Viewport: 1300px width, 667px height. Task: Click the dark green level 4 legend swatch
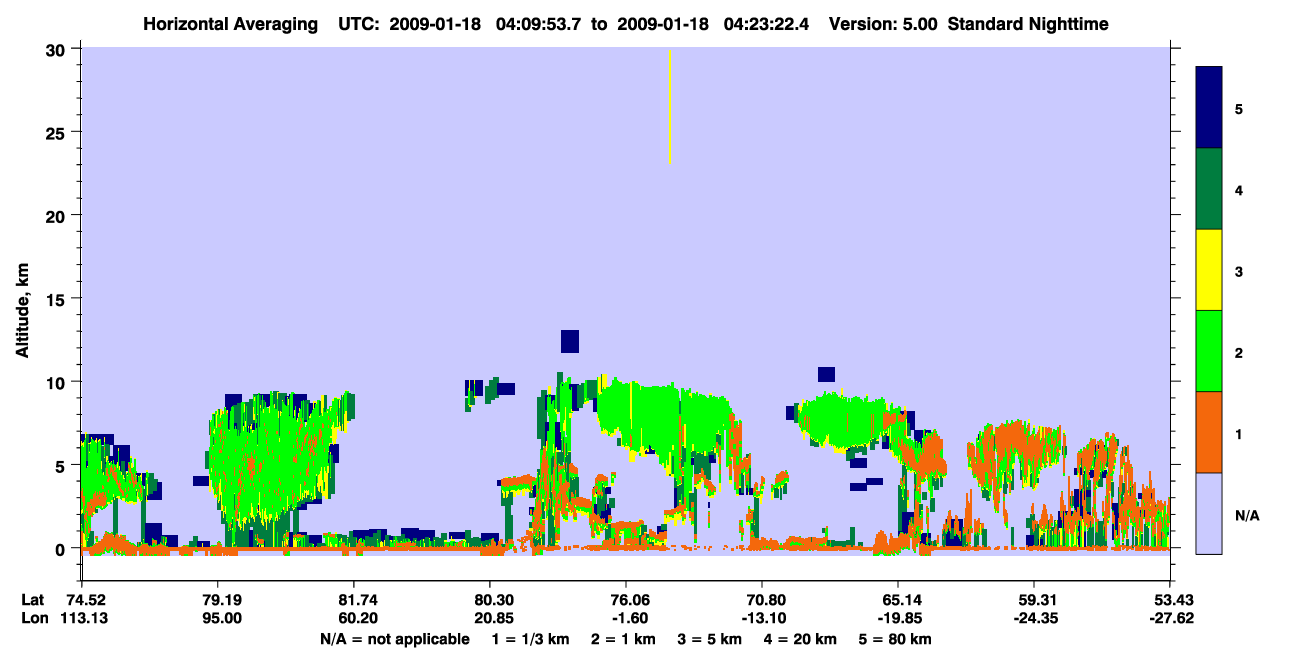pos(1209,189)
